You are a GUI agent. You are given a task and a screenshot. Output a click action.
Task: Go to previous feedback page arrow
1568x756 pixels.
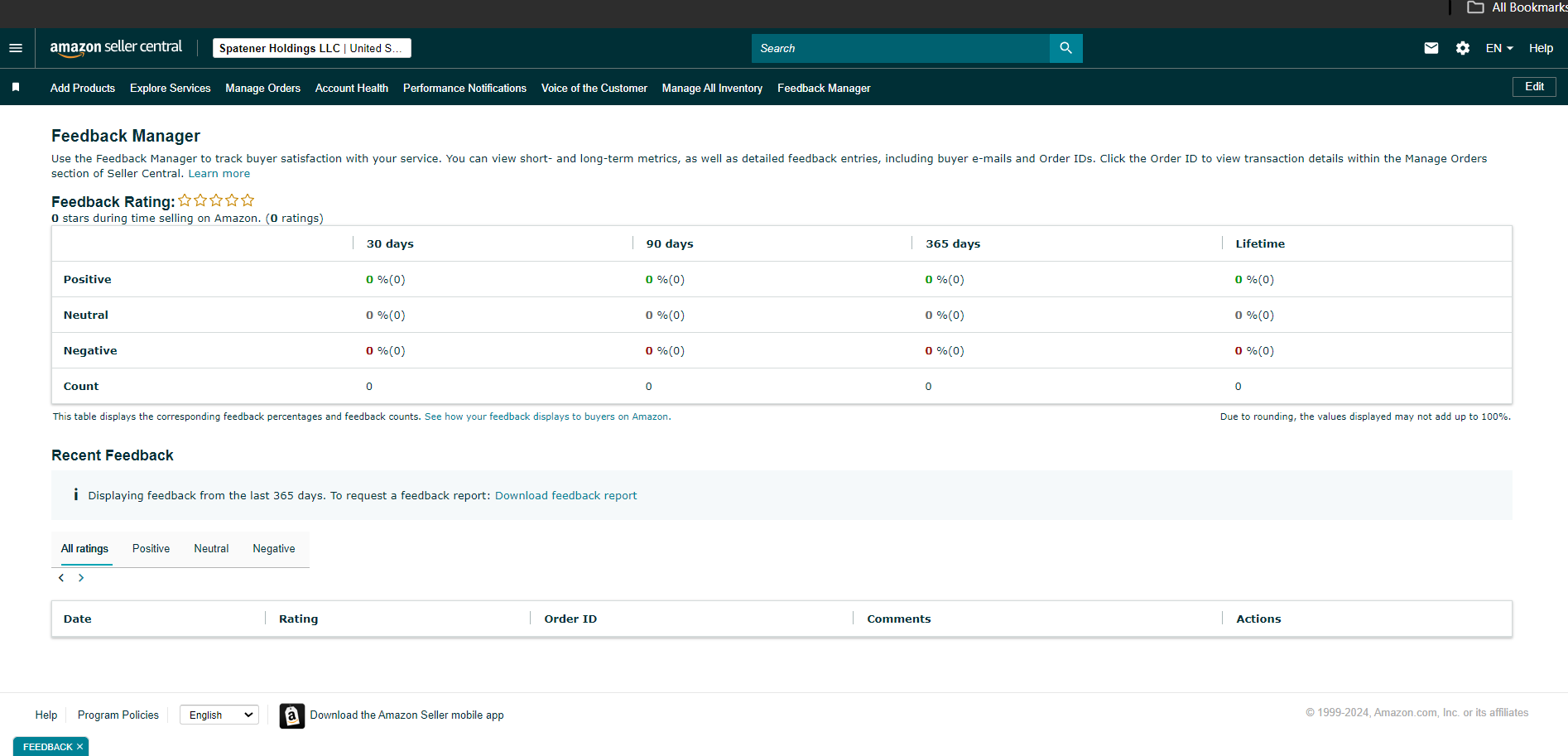[x=61, y=578]
